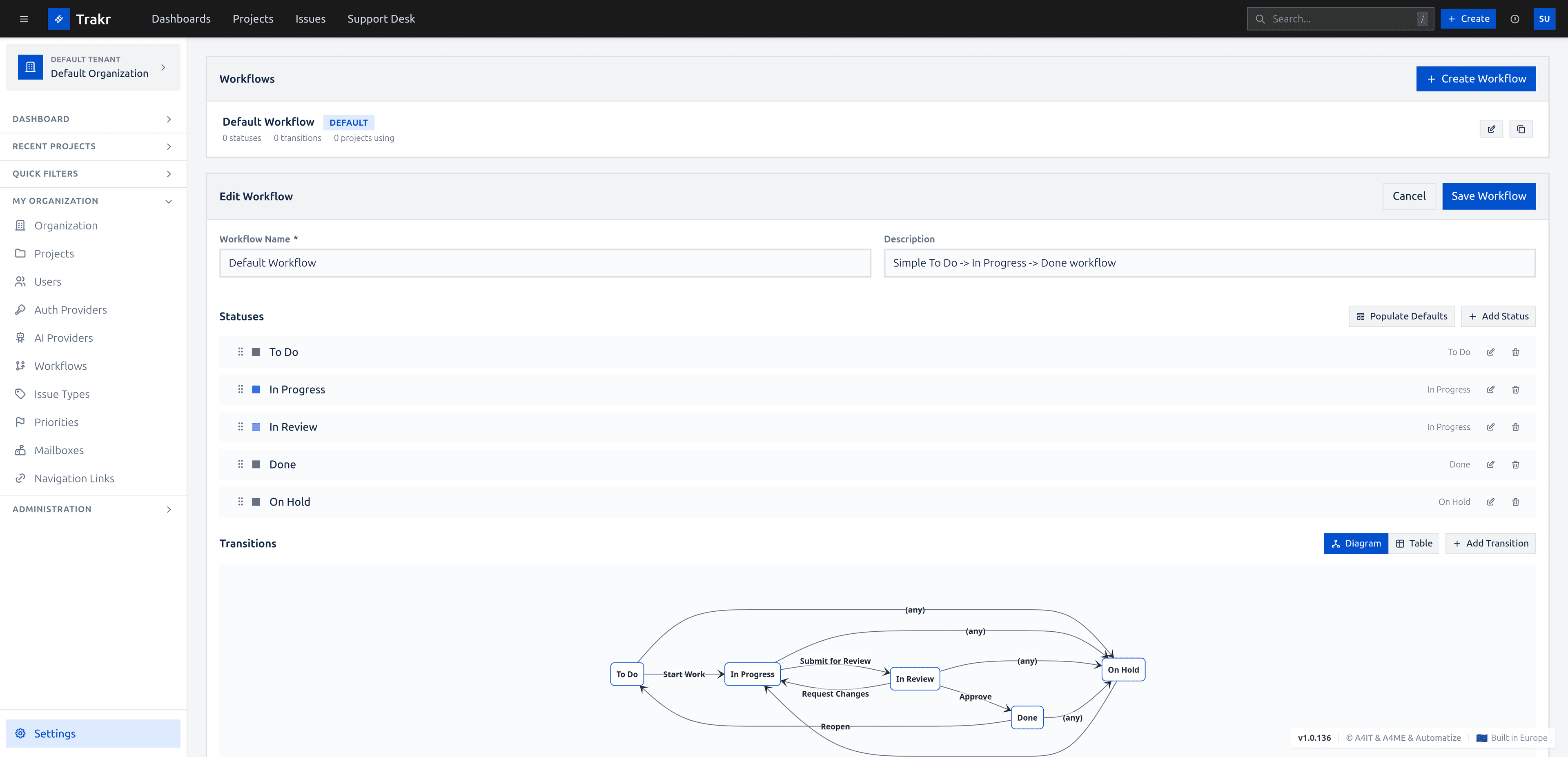The height and width of the screenshot is (757, 1568).
Task: Duplicate Default Workflow using the copy icon
Action: [x=1521, y=129]
